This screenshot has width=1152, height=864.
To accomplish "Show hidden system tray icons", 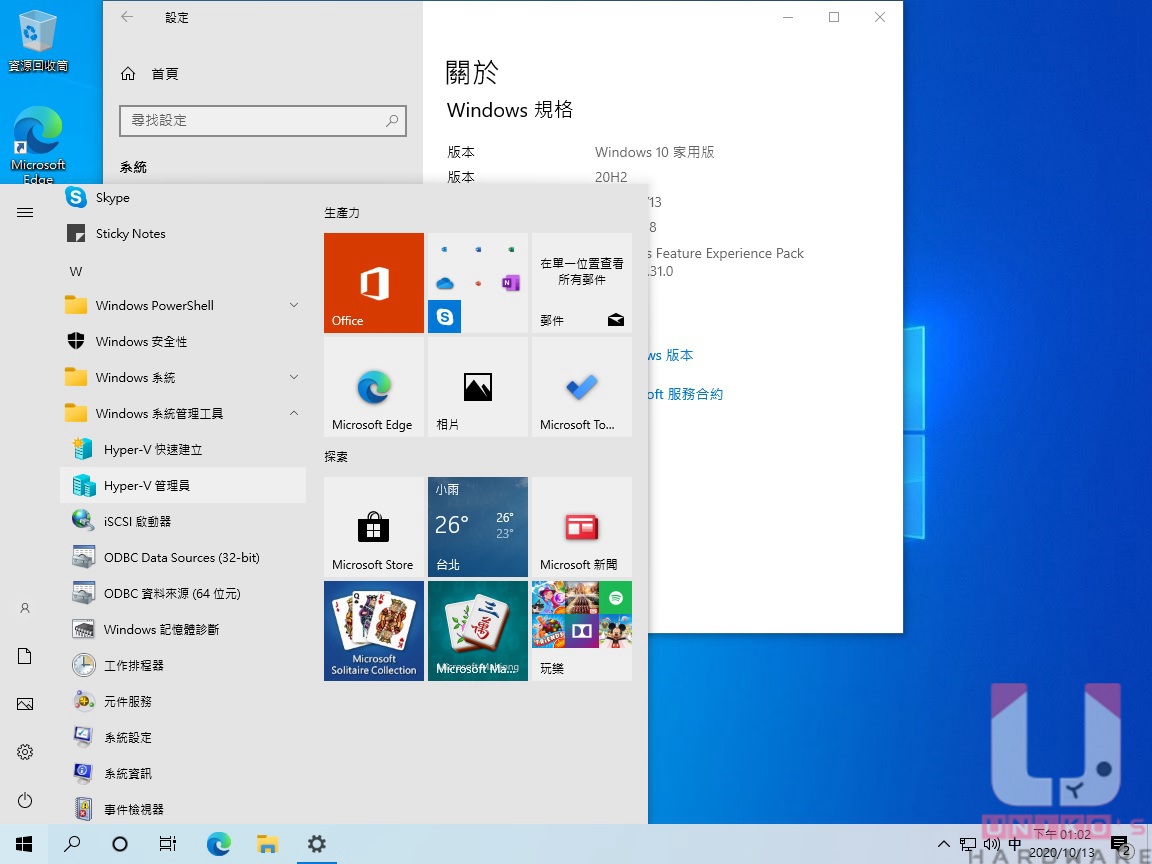I will [x=944, y=844].
